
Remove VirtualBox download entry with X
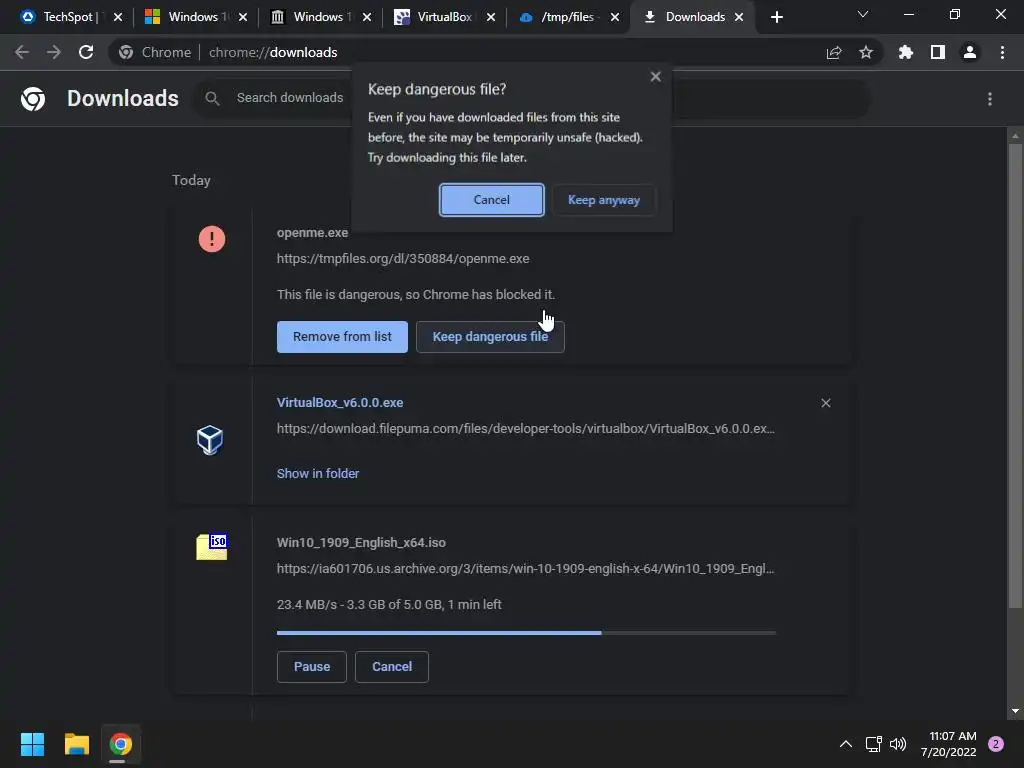point(825,403)
